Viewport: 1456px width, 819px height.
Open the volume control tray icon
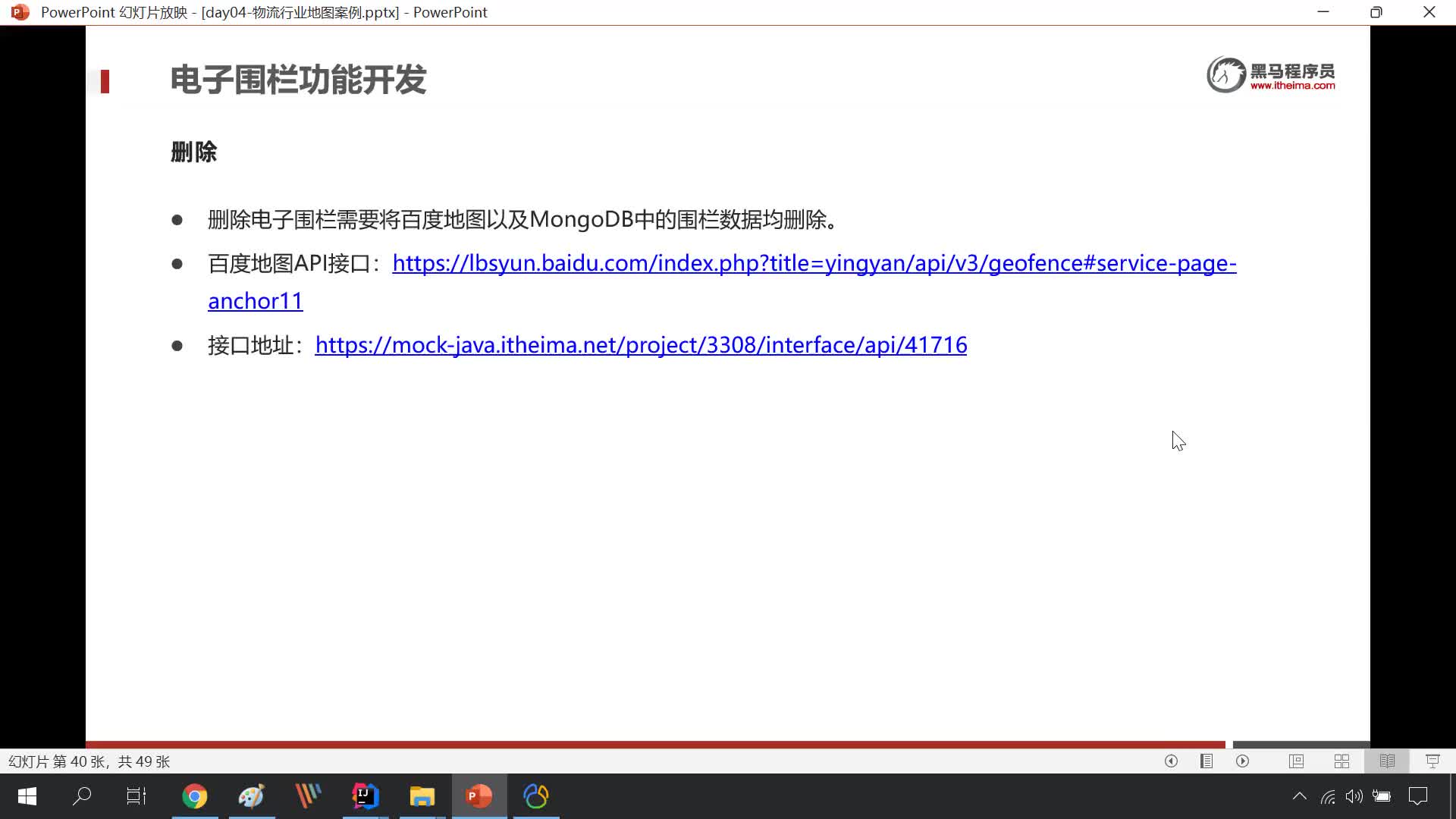pyautogui.click(x=1354, y=796)
